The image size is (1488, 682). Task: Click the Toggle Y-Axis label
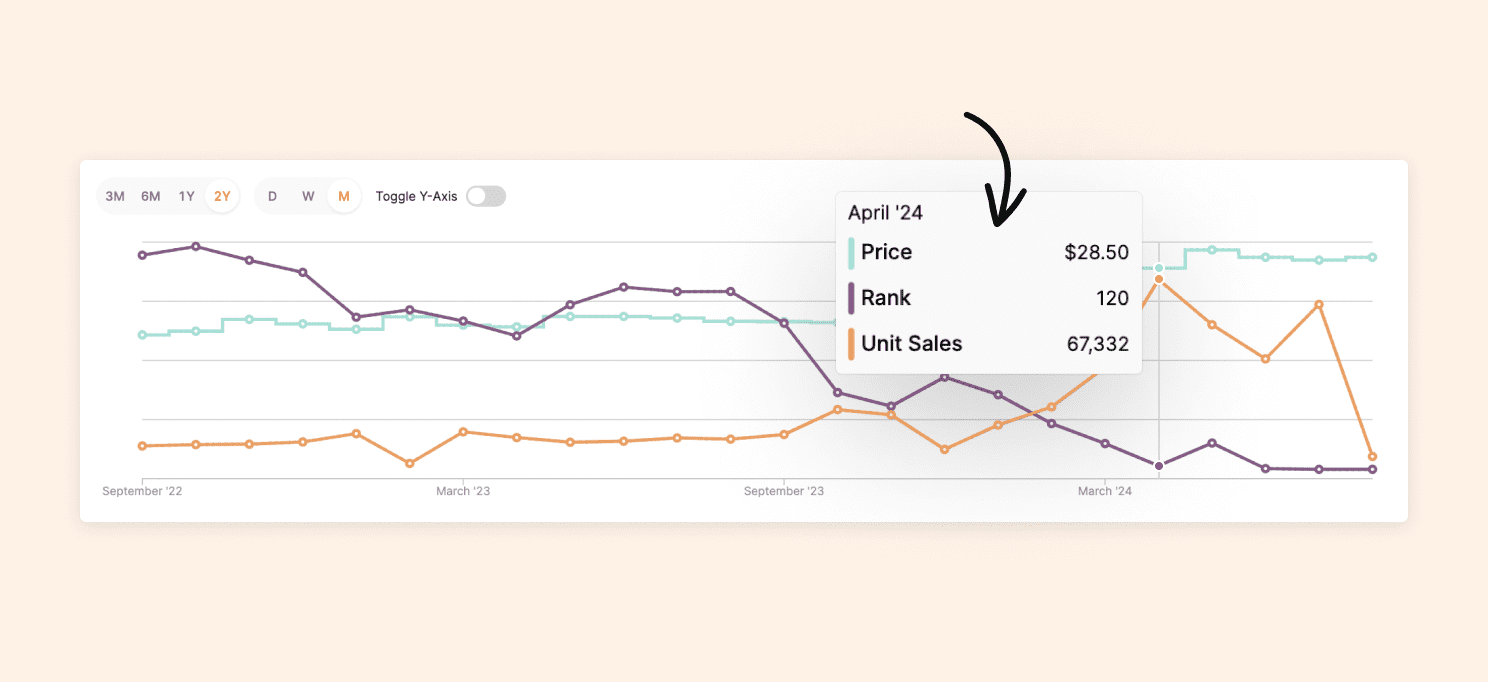(x=416, y=196)
